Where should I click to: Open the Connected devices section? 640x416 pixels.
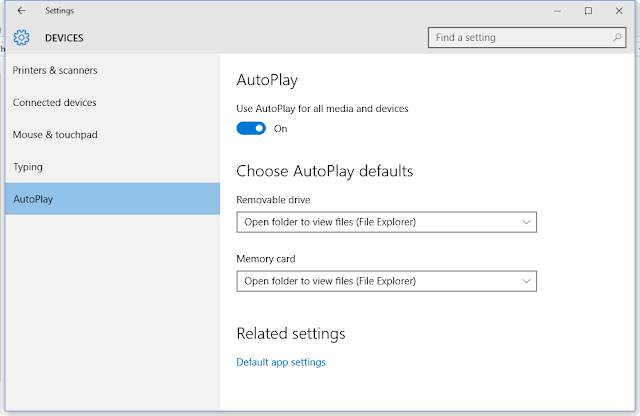[x=54, y=102]
